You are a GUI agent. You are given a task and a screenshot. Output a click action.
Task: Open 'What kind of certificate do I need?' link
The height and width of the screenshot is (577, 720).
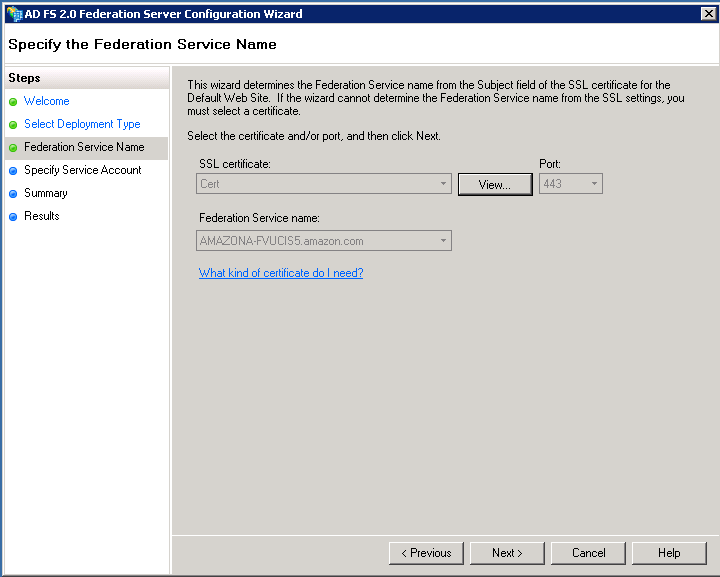click(x=281, y=273)
